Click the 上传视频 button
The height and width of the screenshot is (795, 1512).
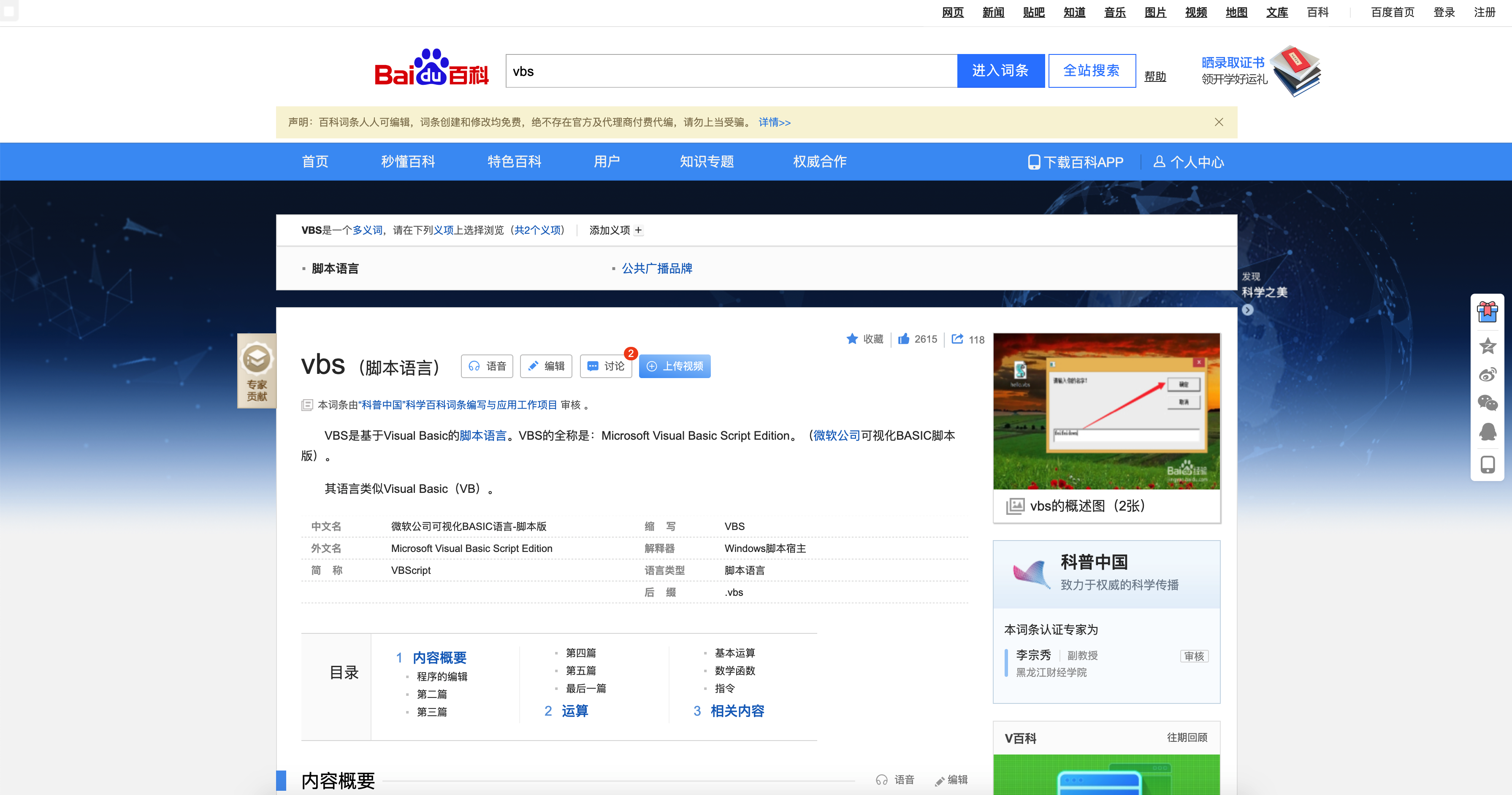pyautogui.click(x=675, y=366)
